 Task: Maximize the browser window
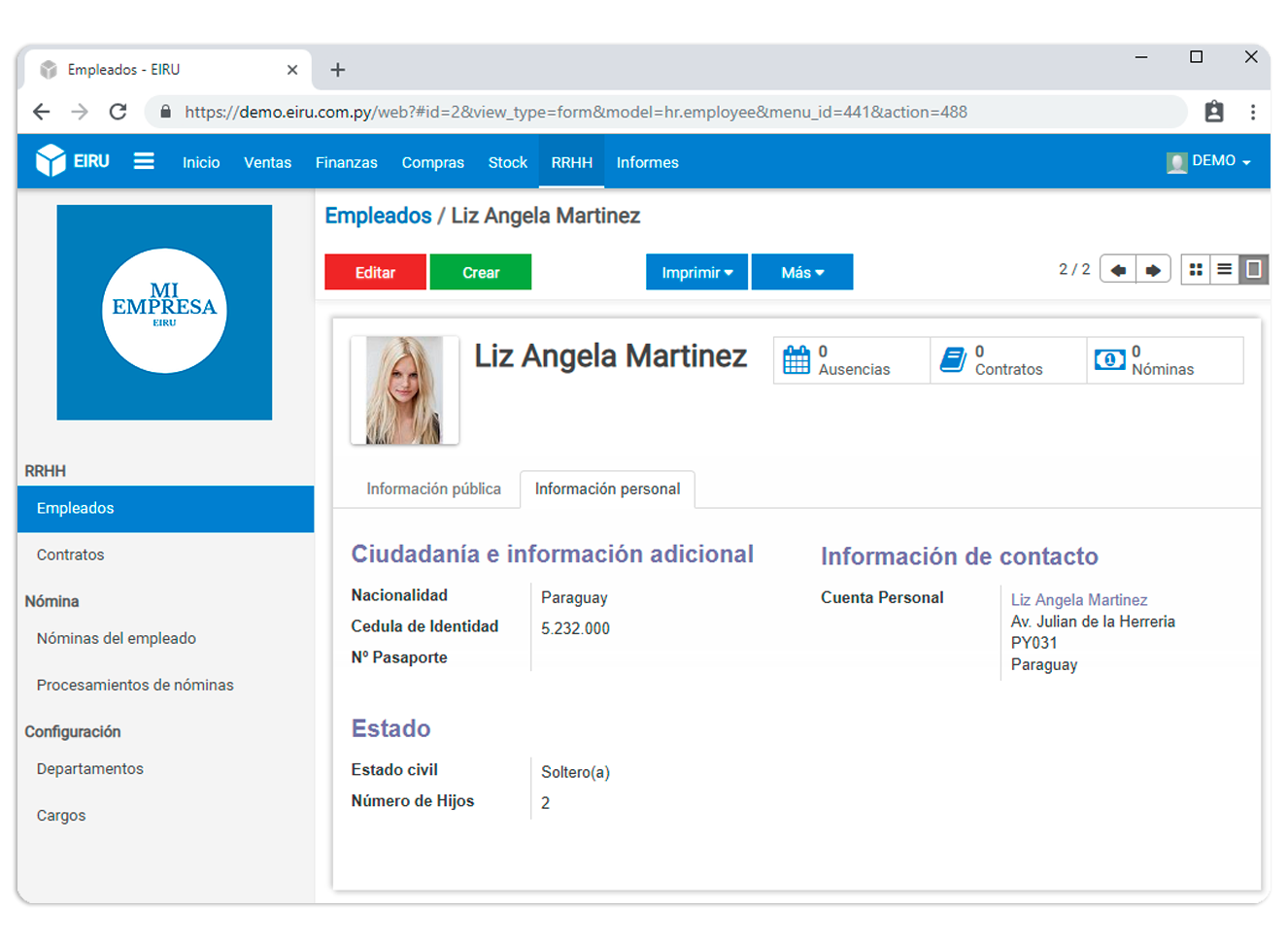tap(1196, 57)
